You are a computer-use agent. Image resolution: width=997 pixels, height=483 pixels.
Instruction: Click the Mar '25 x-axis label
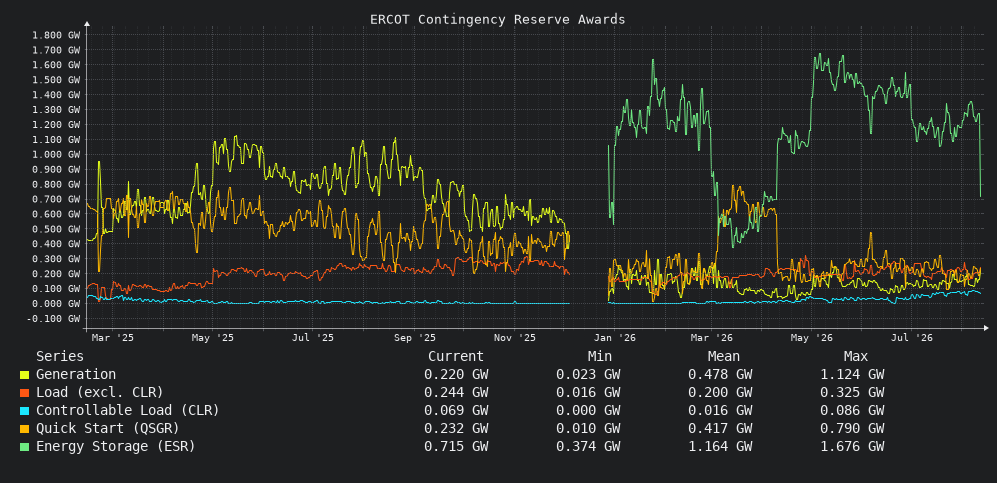tap(113, 338)
